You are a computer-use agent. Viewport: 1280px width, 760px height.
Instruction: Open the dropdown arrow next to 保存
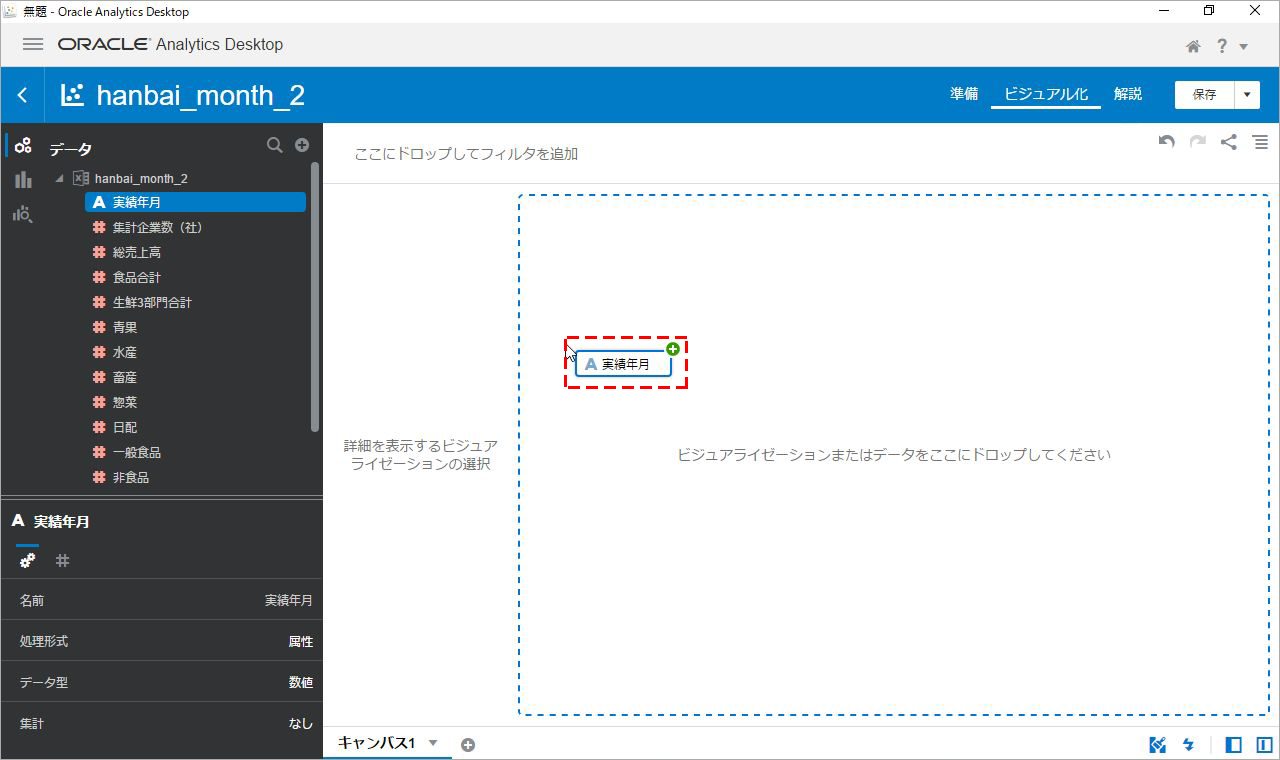[x=1248, y=94]
